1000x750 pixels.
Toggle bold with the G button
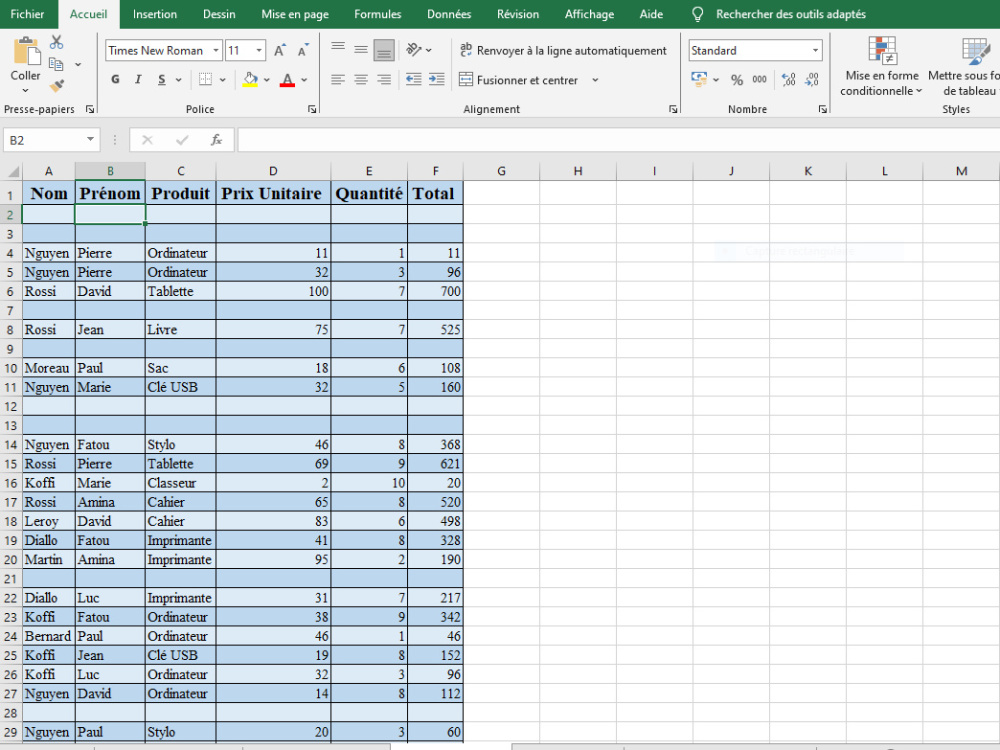point(115,80)
